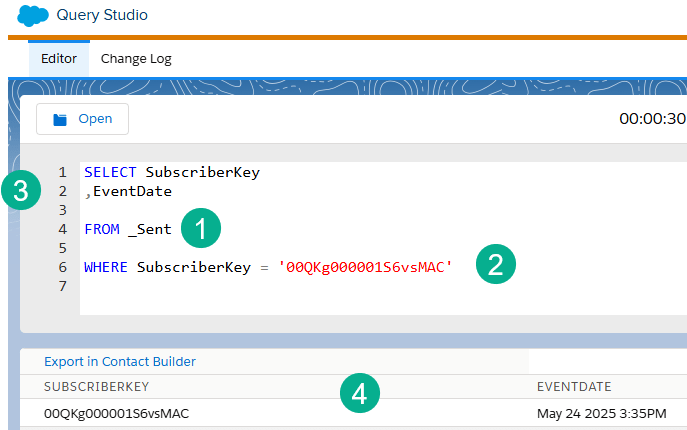This screenshot has width=687, height=430.
Task: Click EventDate on editor line 2
Action: click(132, 191)
